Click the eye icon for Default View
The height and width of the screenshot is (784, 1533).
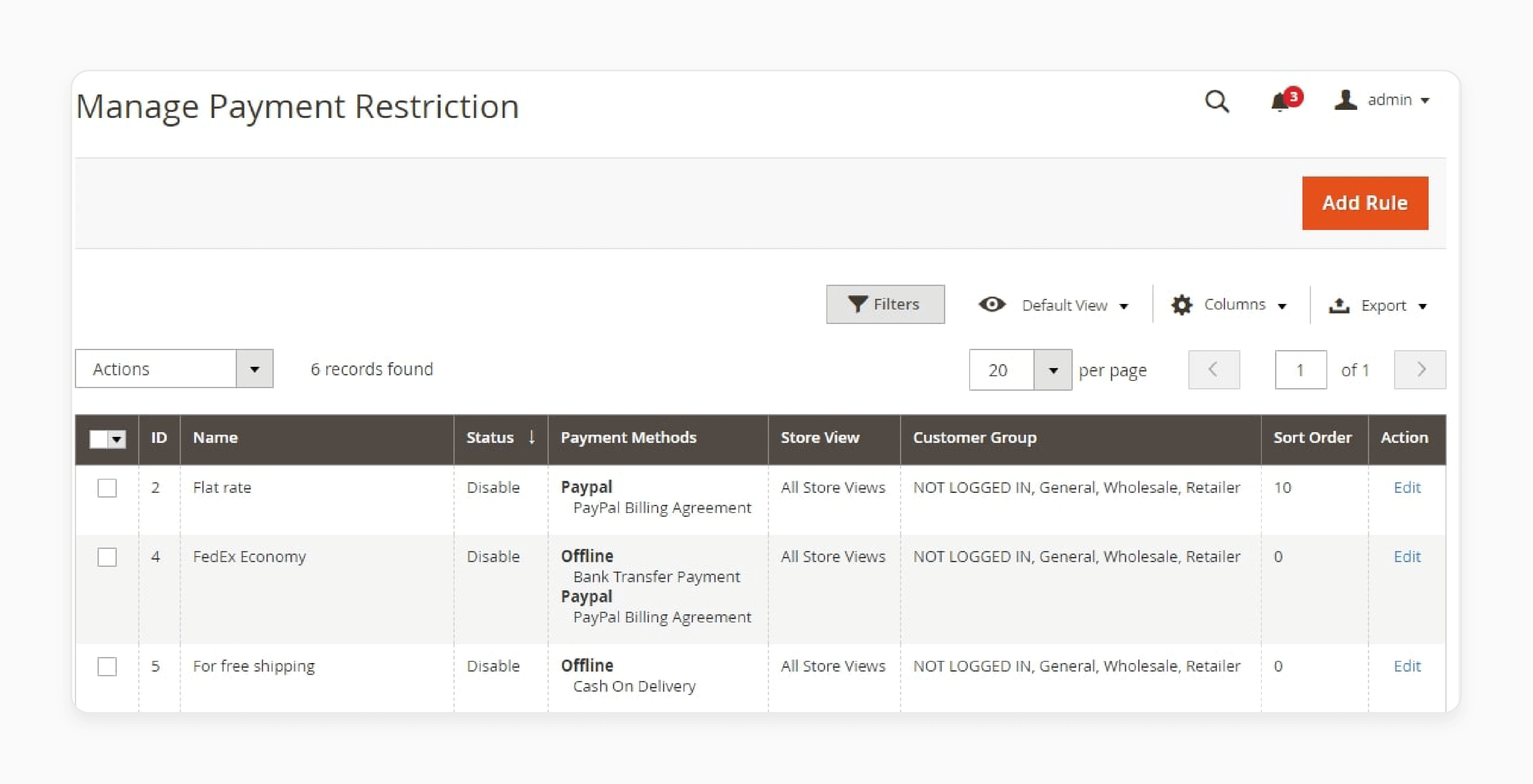pos(991,304)
